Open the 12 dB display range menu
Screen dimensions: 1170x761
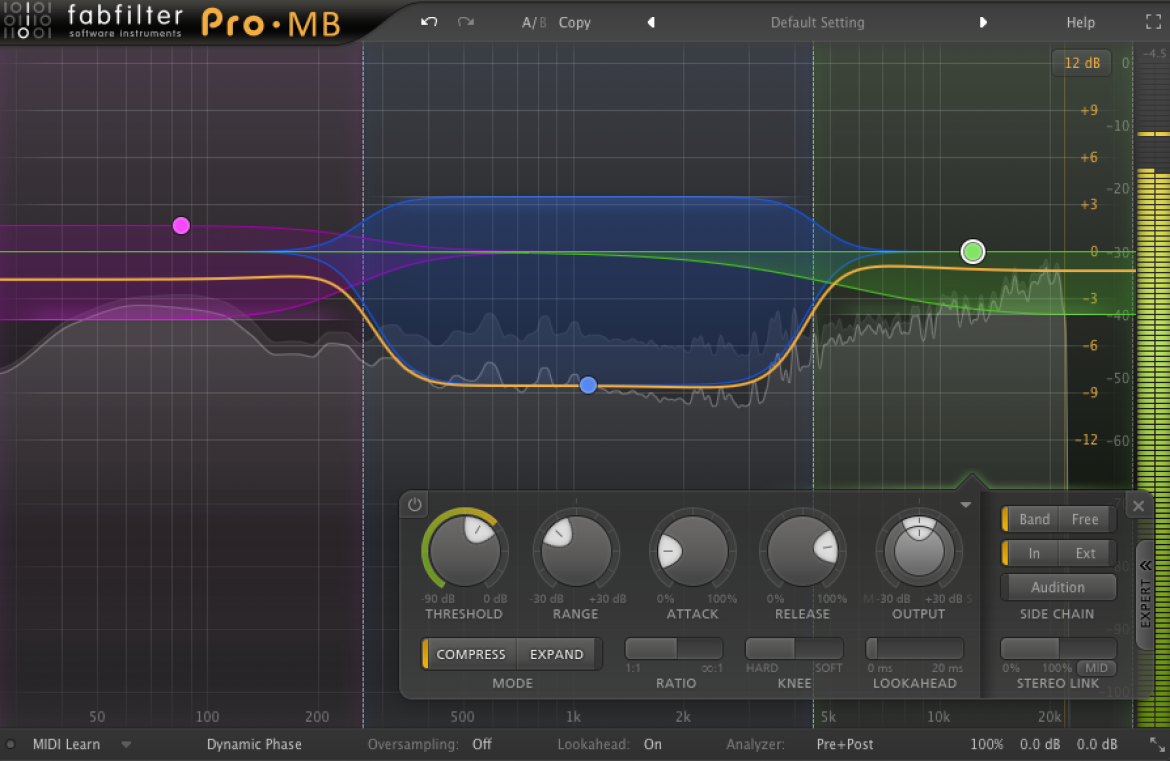coord(1082,63)
